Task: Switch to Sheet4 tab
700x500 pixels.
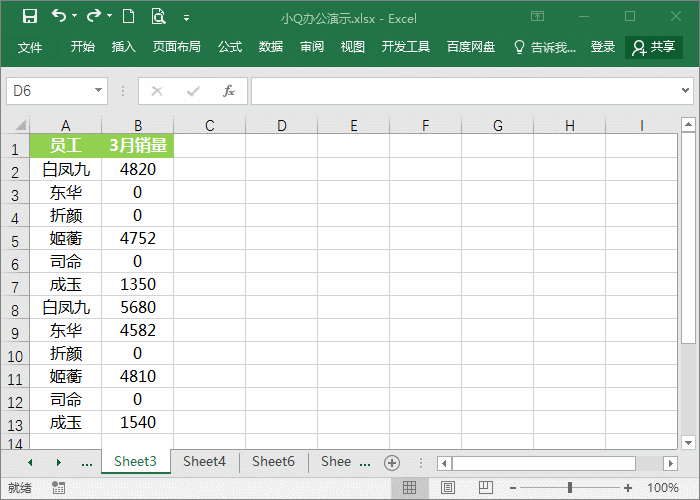Action: tap(204, 461)
